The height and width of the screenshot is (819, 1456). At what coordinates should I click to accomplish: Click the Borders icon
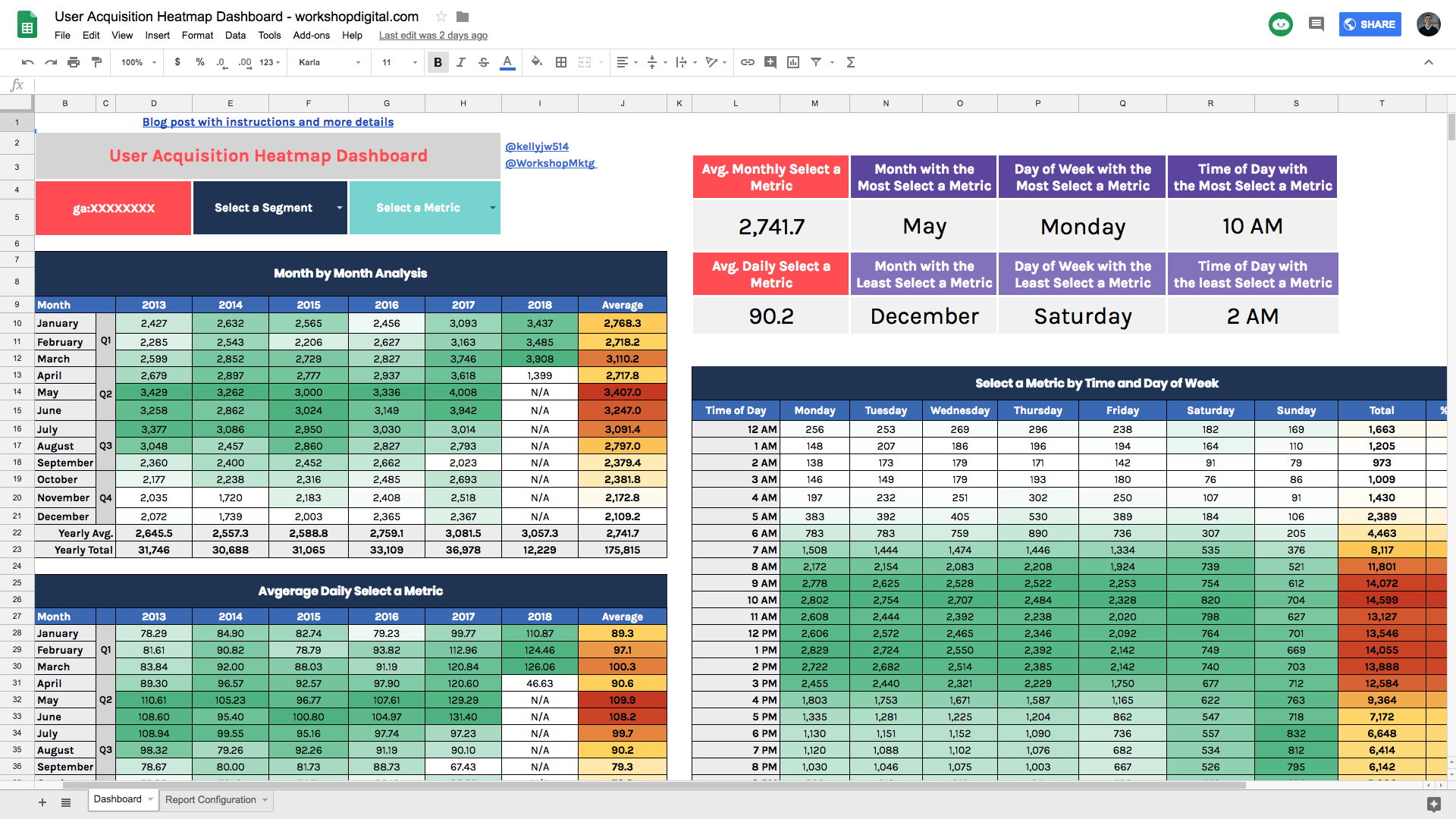562,62
